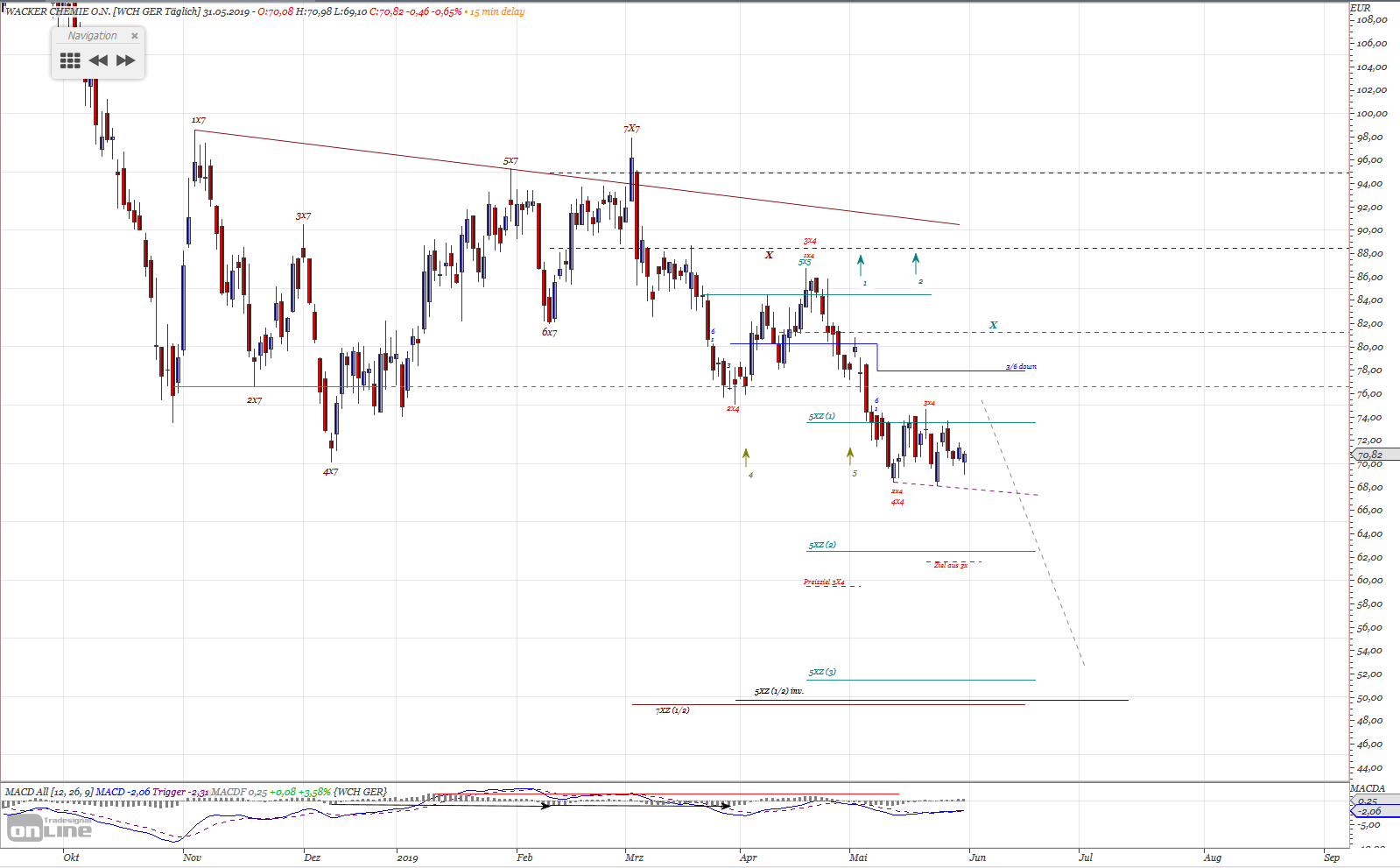The image size is (1400, 868).
Task: Click the '15 min delay' notice
Action: [497, 11]
